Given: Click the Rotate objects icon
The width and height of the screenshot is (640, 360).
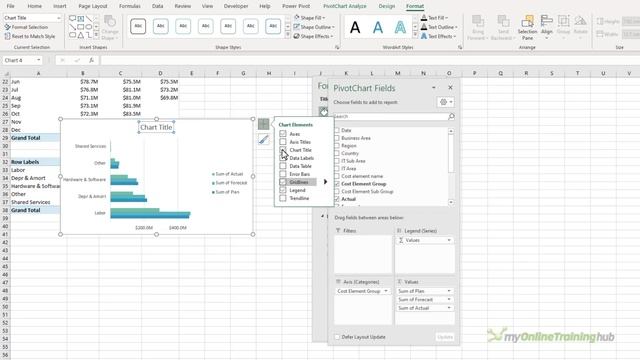Looking at the screenshot, I should (580, 22).
